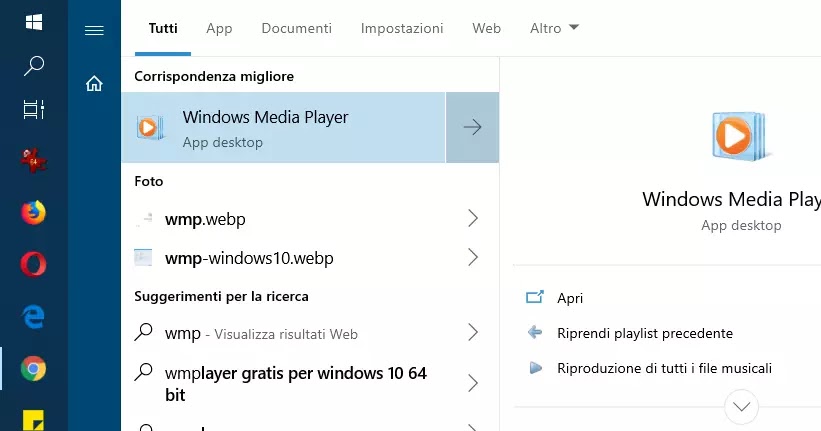The height and width of the screenshot is (431, 821).
Task: Switch to the Tutti tab
Action: point(163,28)
